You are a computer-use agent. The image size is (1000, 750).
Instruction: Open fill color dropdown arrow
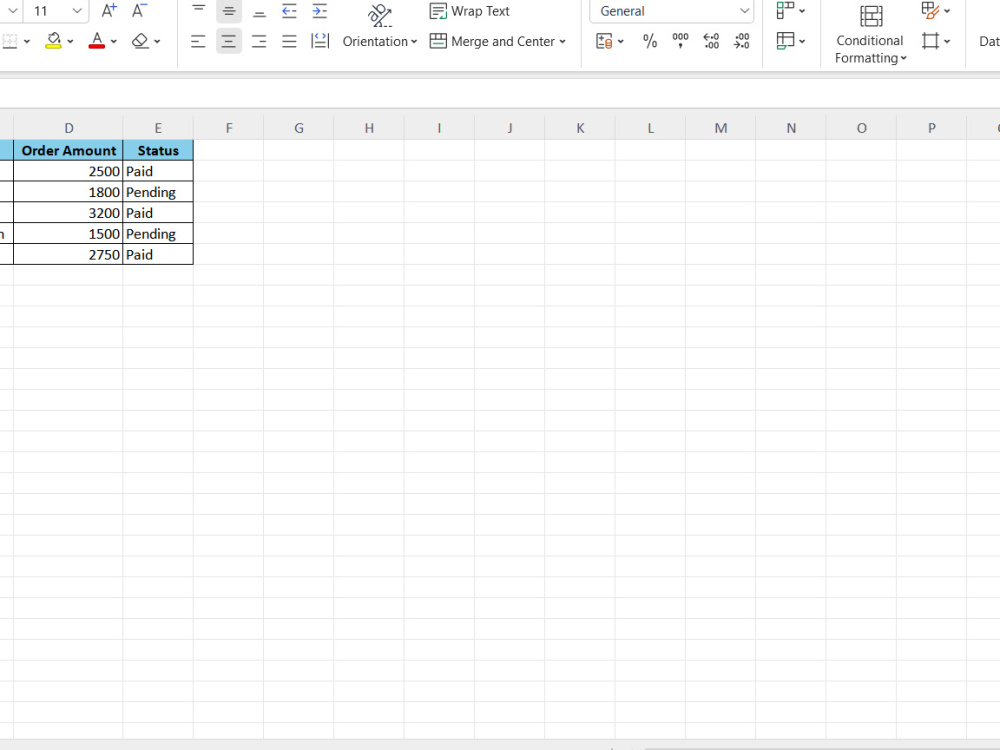click(x=70, y=41)
